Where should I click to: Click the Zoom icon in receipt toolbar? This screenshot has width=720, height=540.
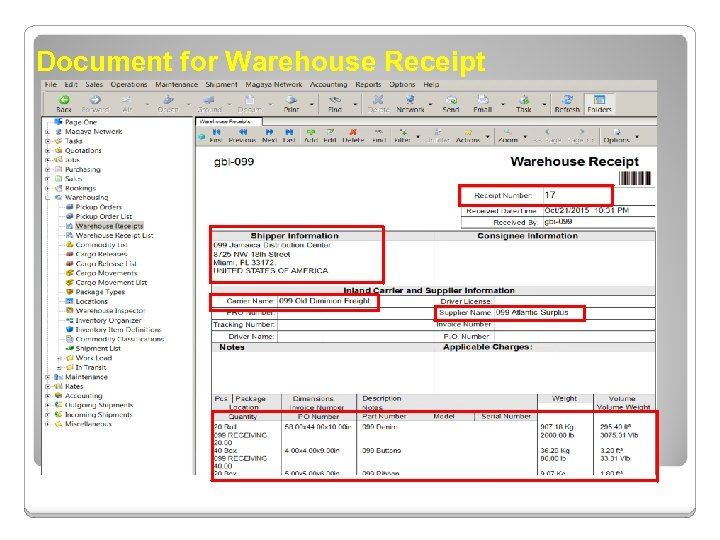pyautogui.click(x=507, y=135)
